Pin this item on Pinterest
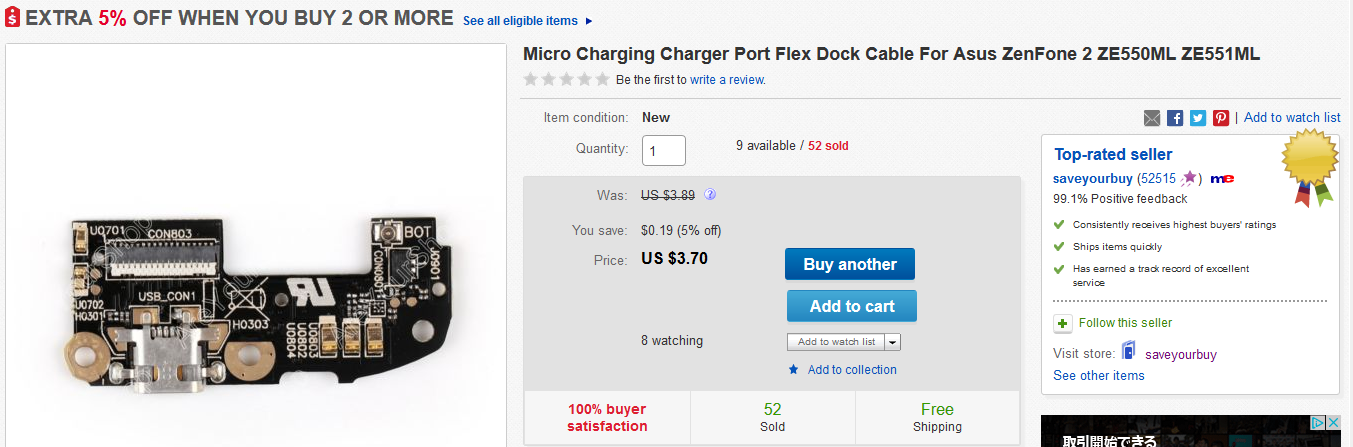 pos(1221,118)
